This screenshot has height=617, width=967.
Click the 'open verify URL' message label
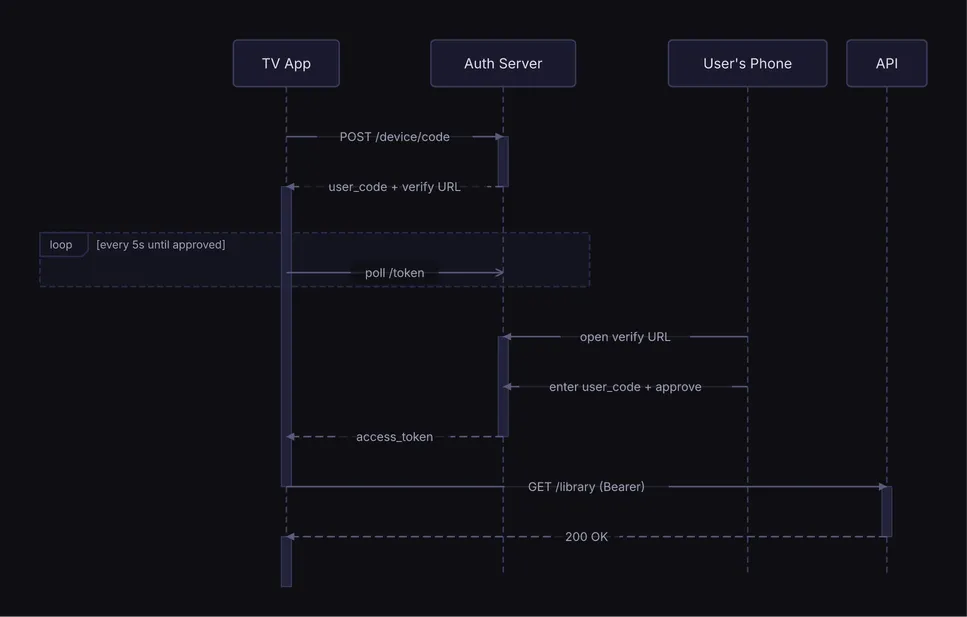click(x=625, y=337)
